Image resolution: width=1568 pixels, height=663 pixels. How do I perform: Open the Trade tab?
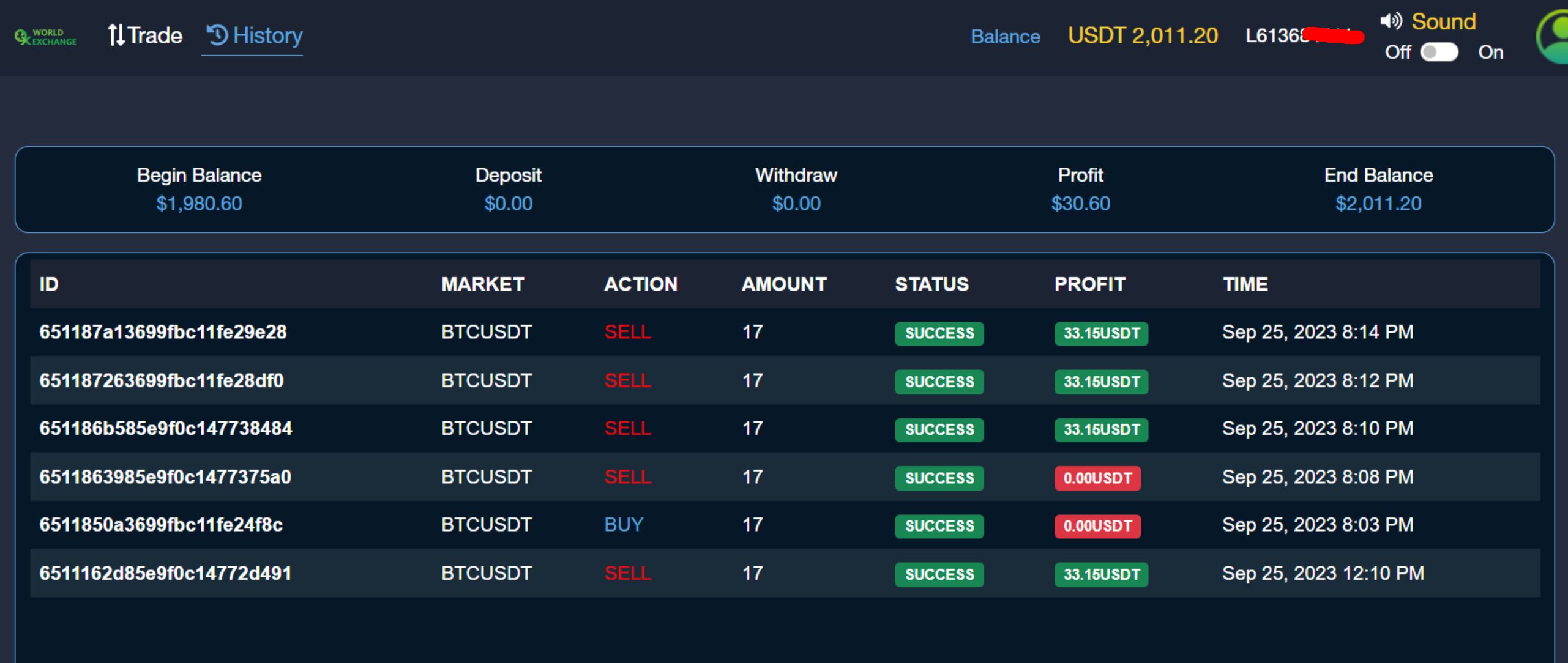pos(154,35)
